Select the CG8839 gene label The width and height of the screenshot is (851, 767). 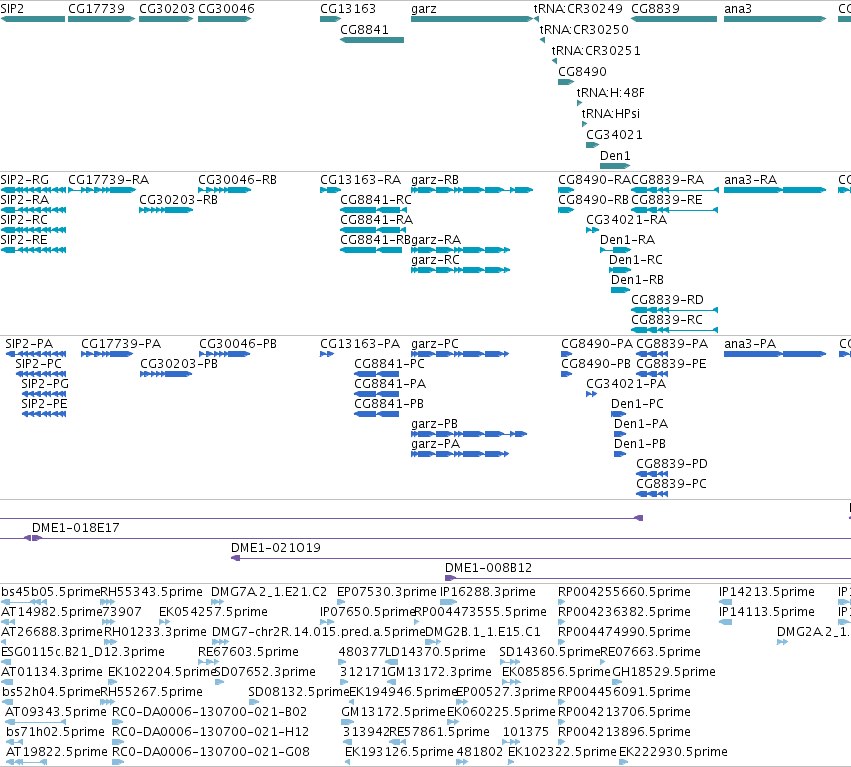(x=655, y=9)
